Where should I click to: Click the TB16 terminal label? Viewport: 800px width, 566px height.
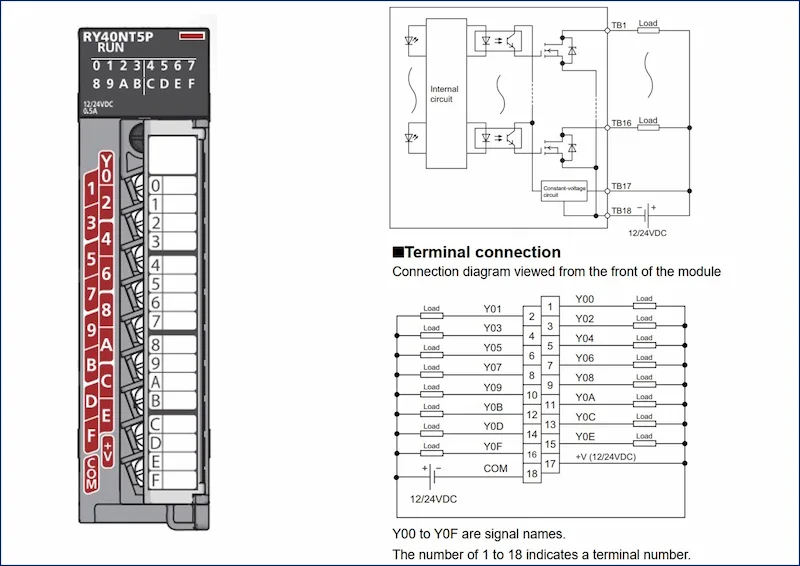(x=621, y=123)
